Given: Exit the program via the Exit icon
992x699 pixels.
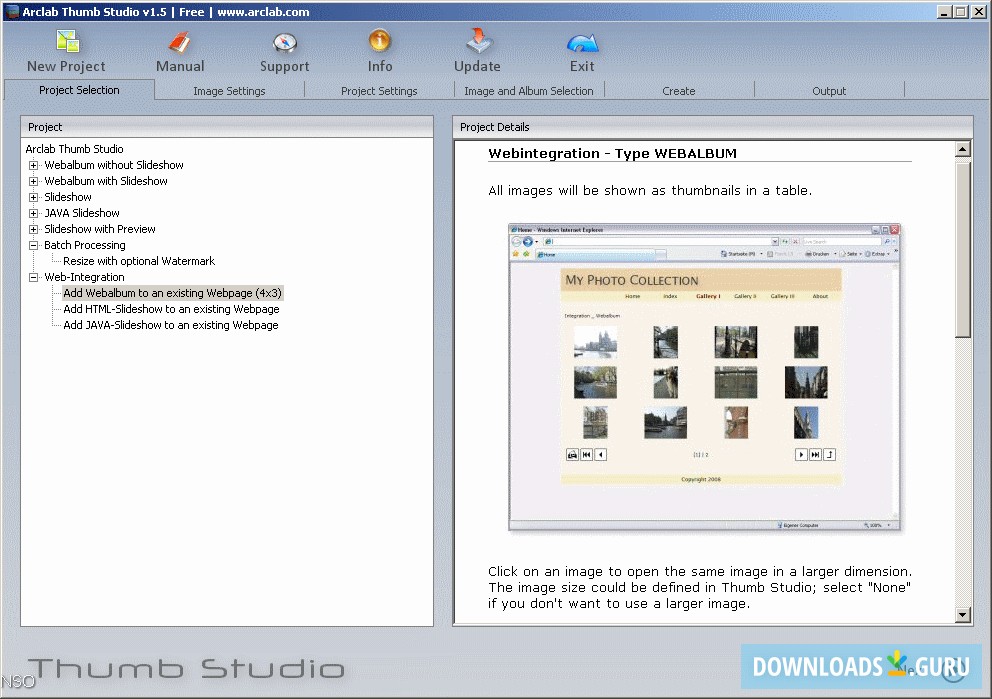Looking at the screenshot, I should click(582, 42).
